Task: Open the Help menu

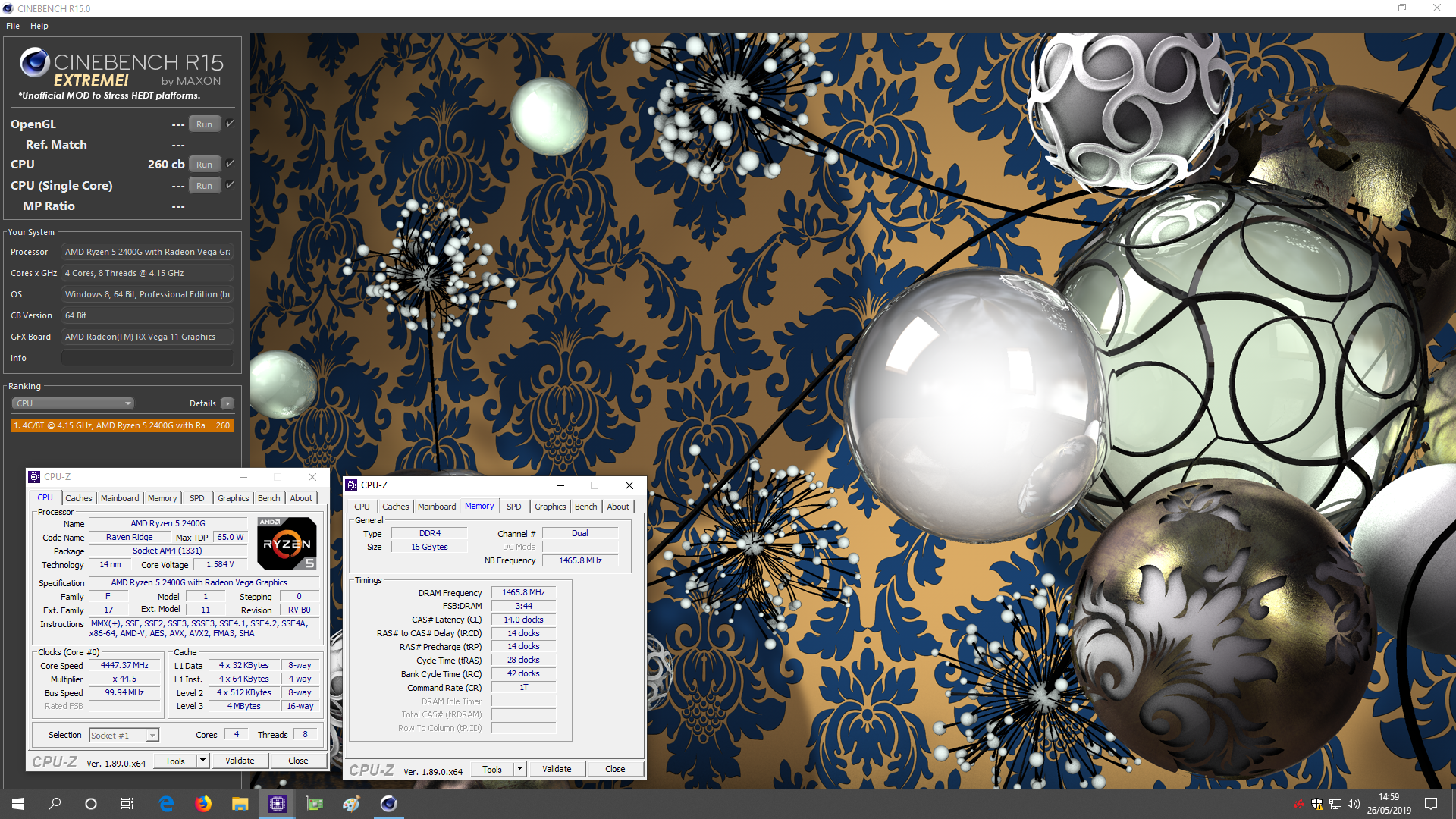Action: (x=39, y=26)
